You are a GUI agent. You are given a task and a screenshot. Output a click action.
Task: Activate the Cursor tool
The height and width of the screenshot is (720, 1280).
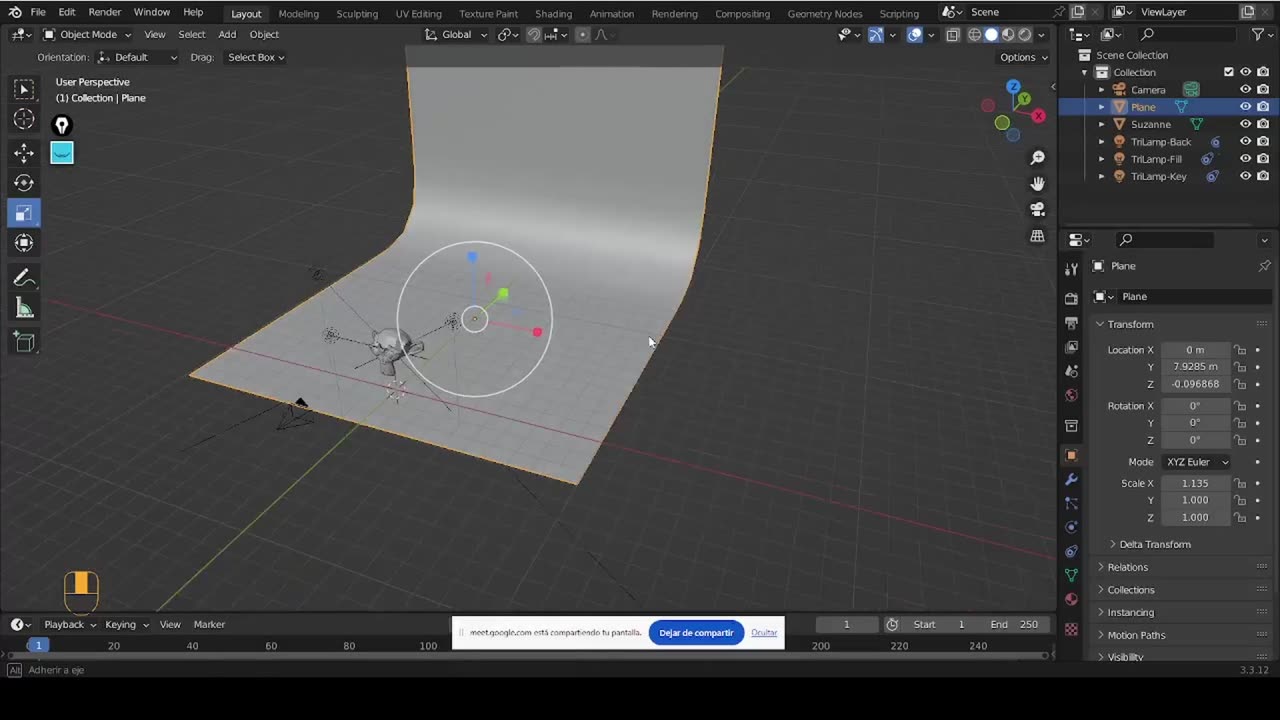tap(24, 120)
